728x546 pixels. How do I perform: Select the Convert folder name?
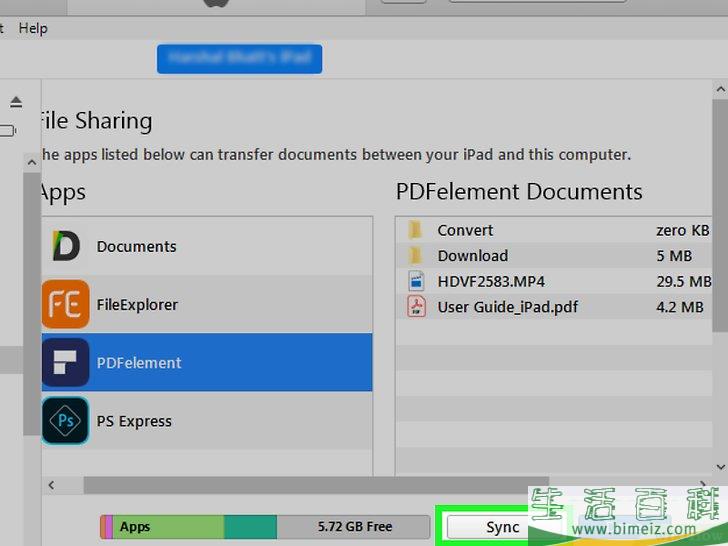coord(465,230)
